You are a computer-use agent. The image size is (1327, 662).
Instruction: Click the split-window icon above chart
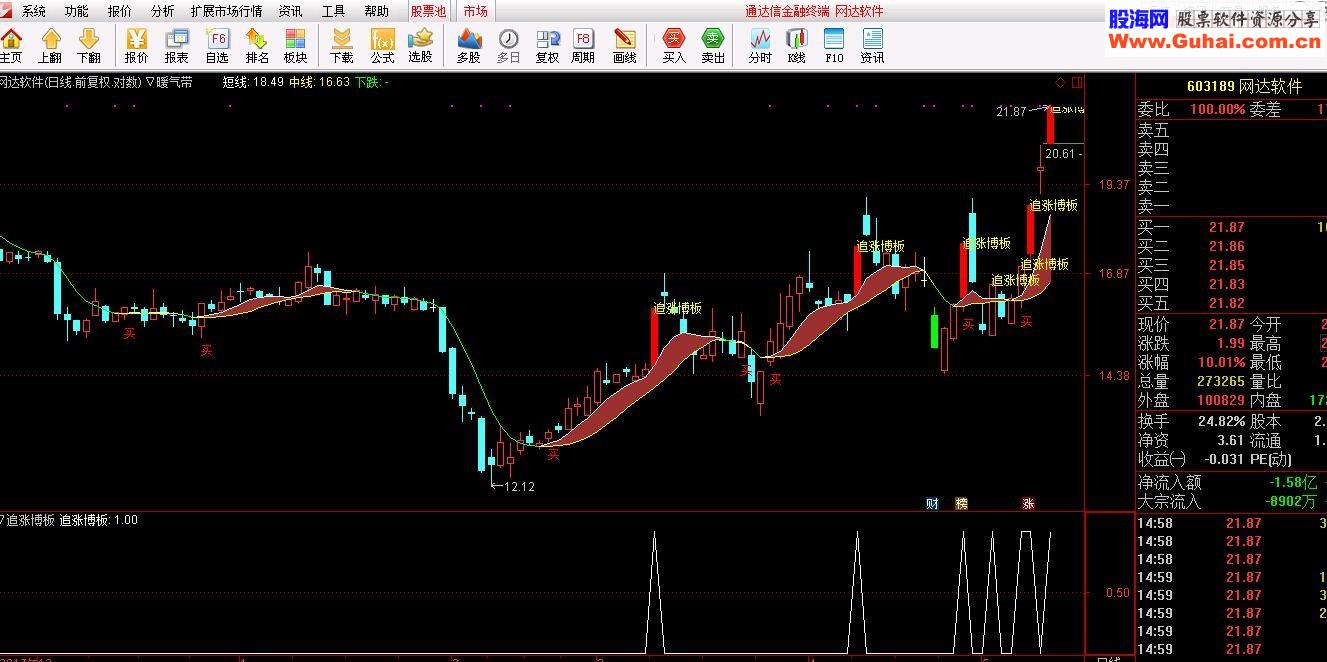coord(1077,82)
